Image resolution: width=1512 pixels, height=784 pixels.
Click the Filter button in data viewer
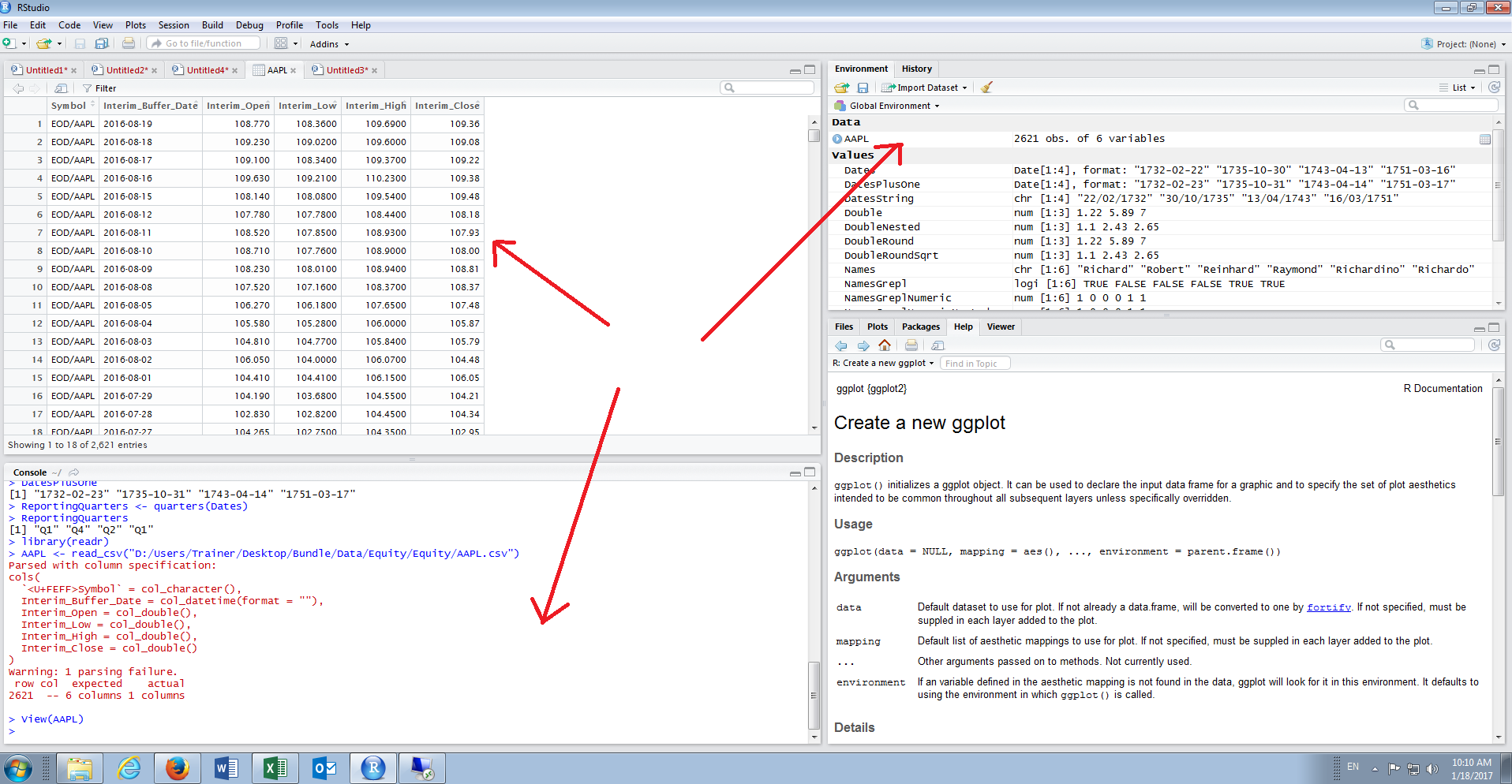point(99,88)
